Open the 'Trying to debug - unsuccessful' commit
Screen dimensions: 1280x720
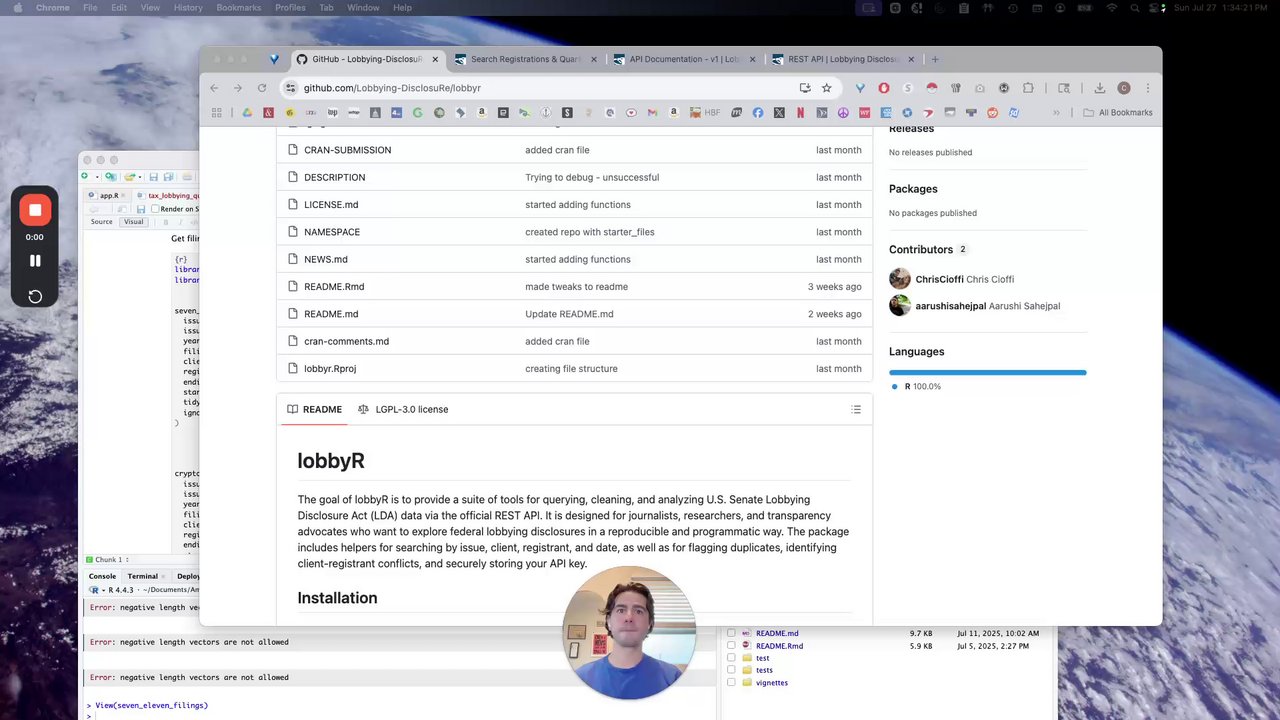[x=592, y=177]
